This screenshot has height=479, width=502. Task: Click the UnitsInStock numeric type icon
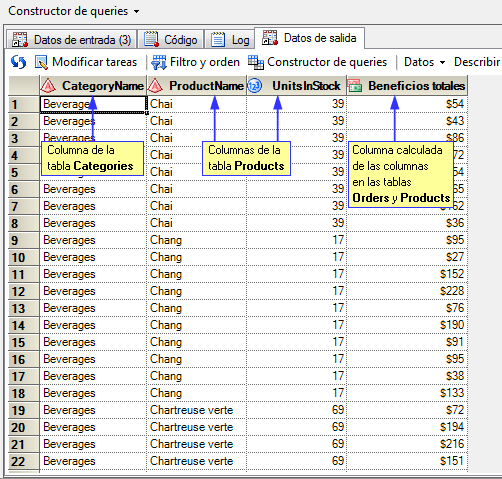coord(255,86)
